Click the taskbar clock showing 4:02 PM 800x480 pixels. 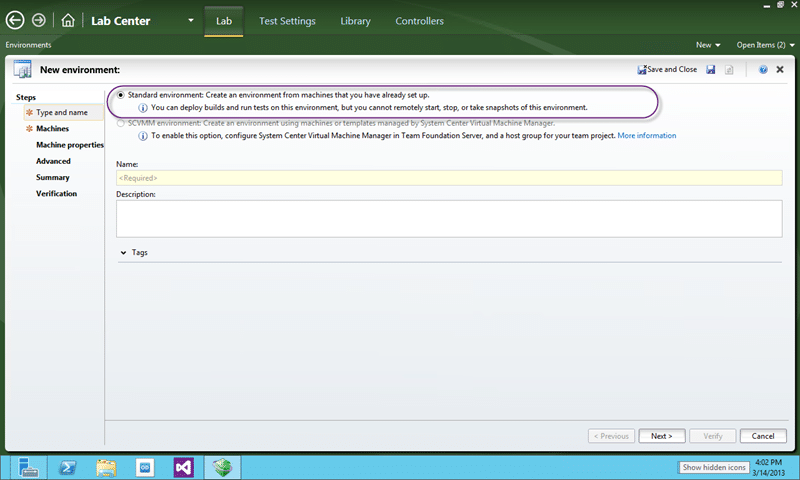pyautogui.click(x=768, y=467)
